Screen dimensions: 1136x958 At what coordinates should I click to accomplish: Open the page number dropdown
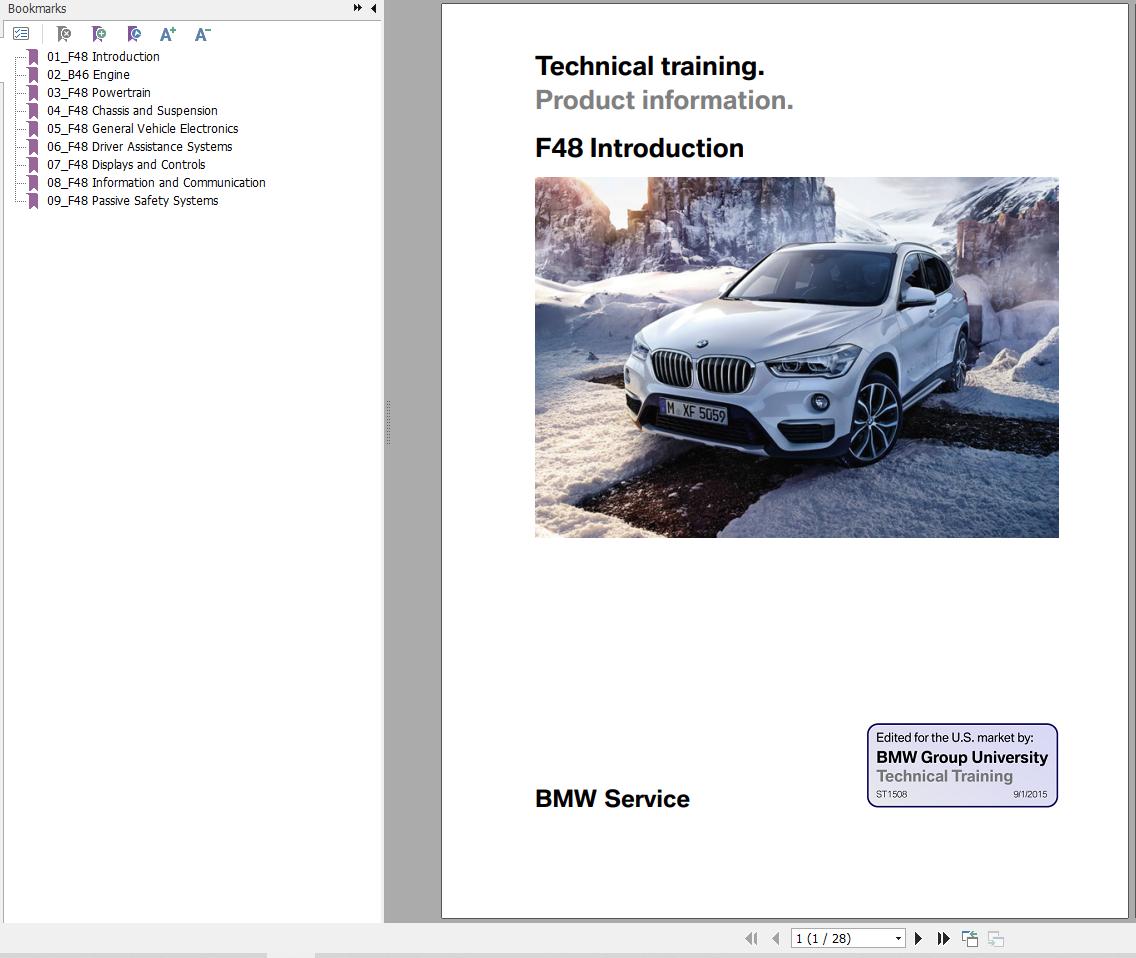pos(898,938)
